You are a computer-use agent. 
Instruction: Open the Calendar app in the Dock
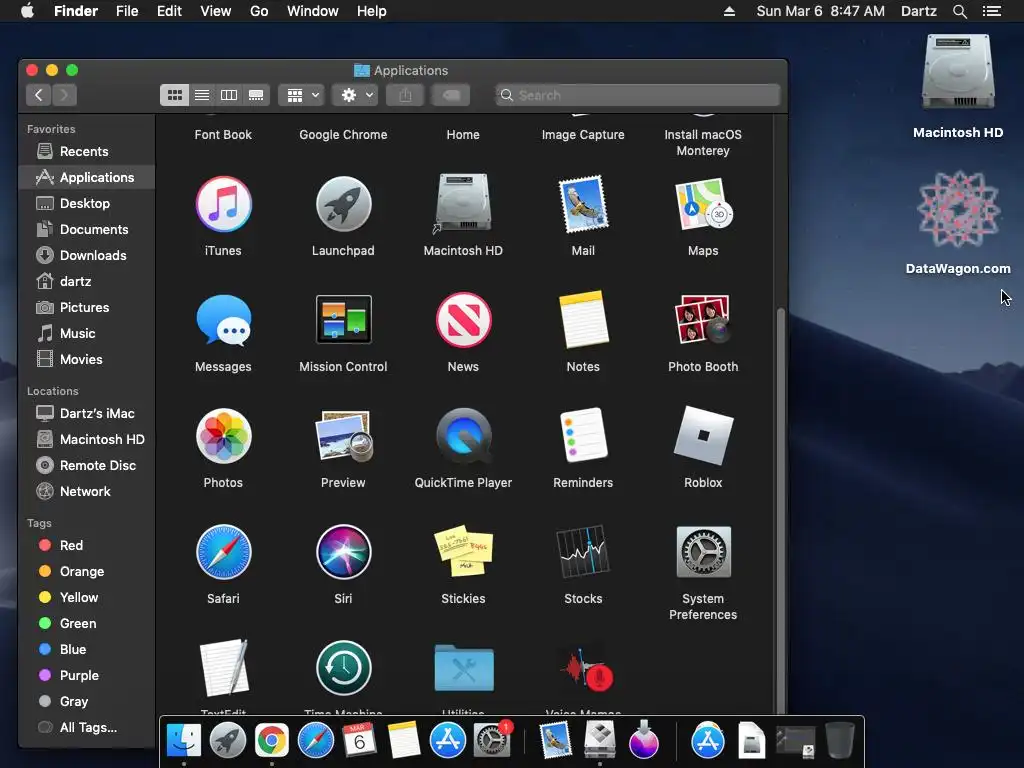click(359, 741)
